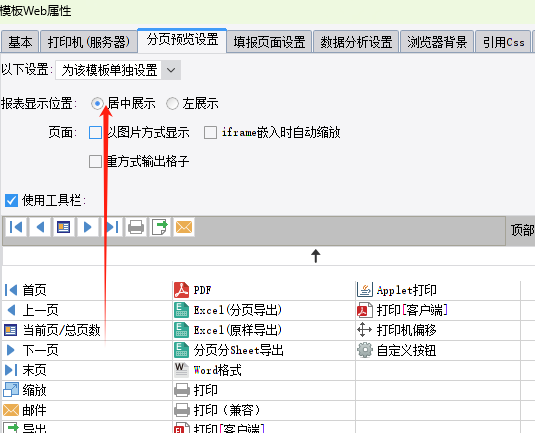
Task: Select the 下一页 icon in list
Action: [x=11, y=350]
